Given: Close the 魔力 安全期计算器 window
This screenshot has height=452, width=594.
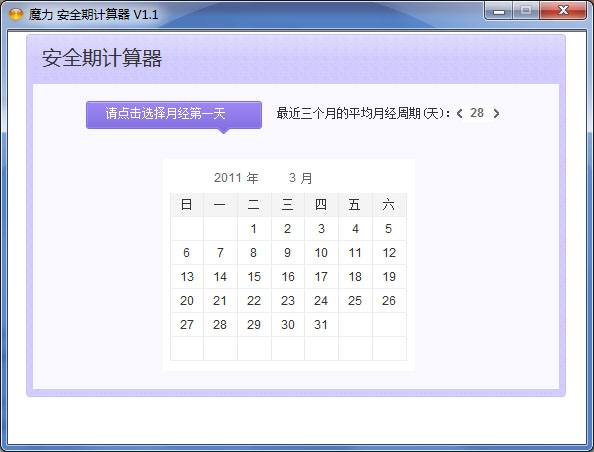Looking at the screenshot, I should [563, 10].
